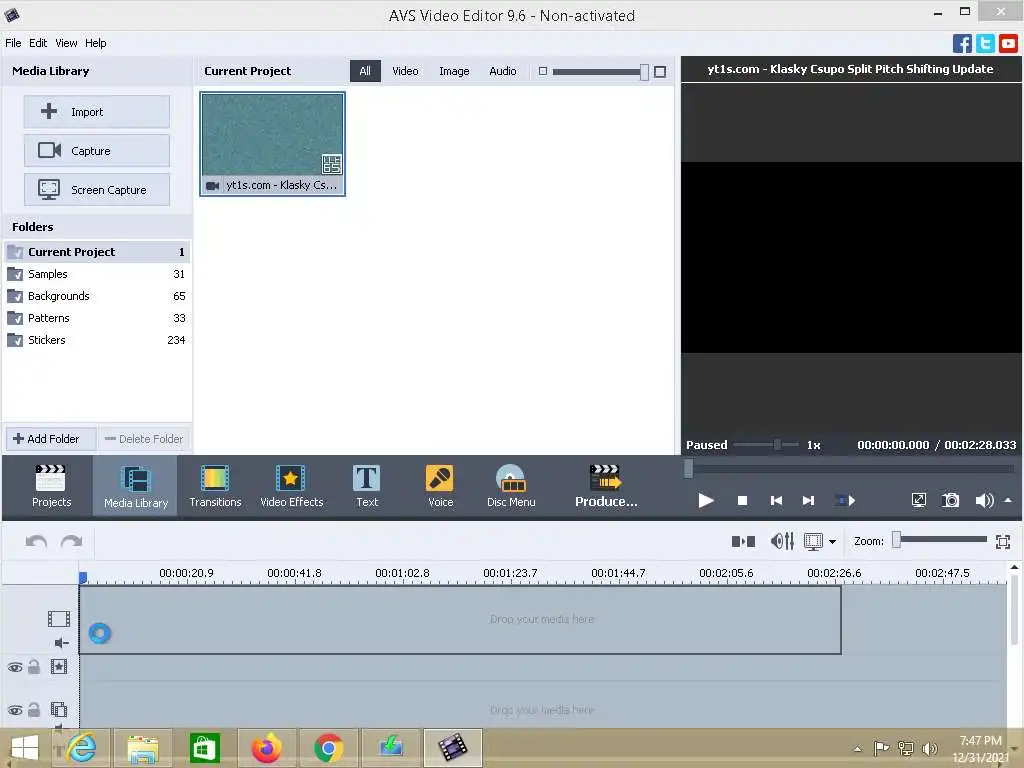Click the video overlay track icon

(59, 709)
